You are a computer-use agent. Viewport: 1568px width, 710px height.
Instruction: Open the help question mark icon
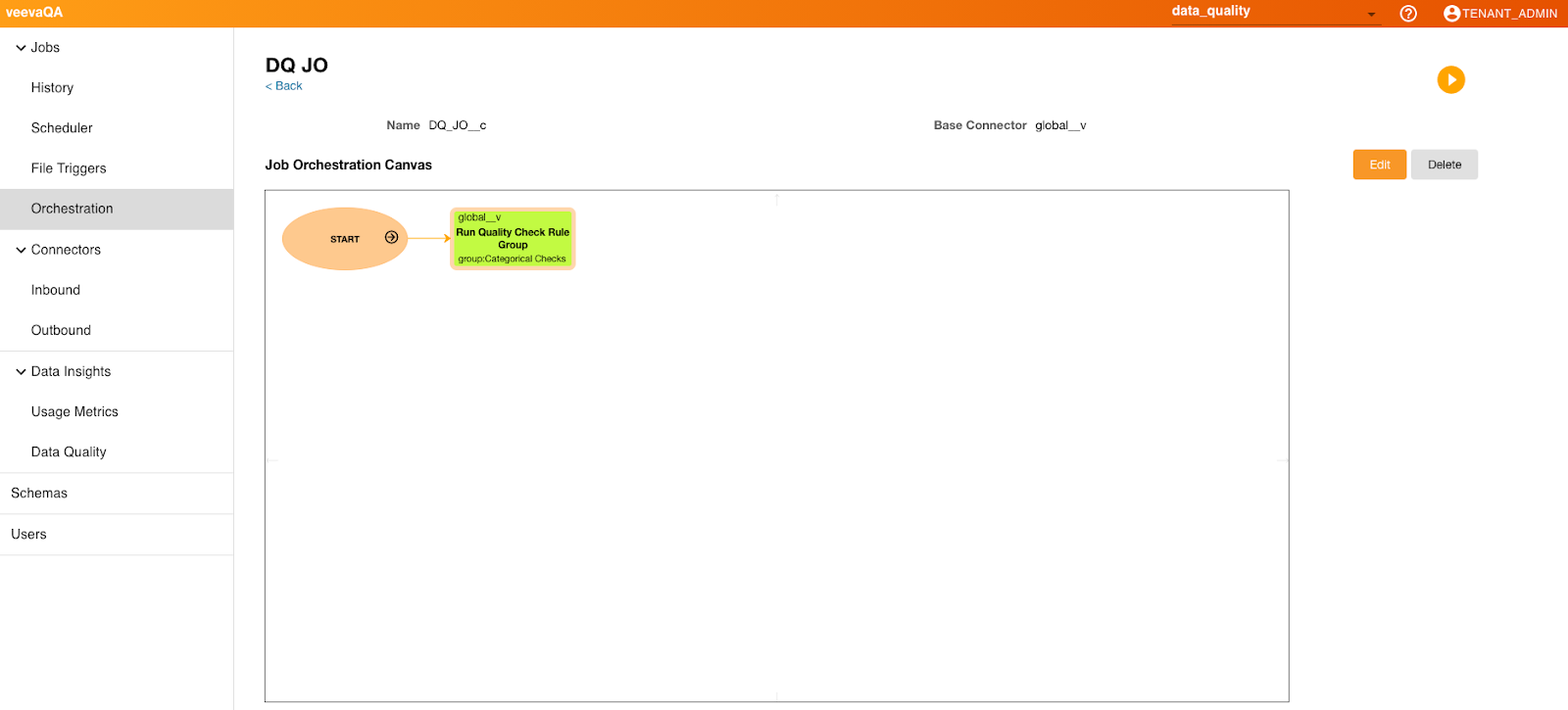click(x=1408, y=14)
